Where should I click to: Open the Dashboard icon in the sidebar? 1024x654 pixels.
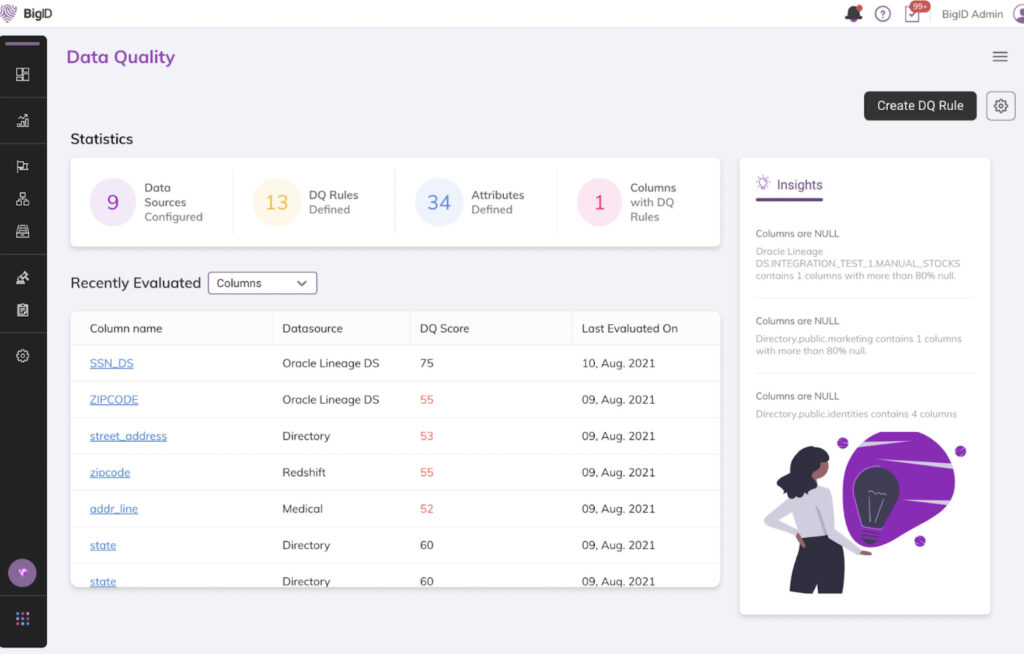coord(22,75)
